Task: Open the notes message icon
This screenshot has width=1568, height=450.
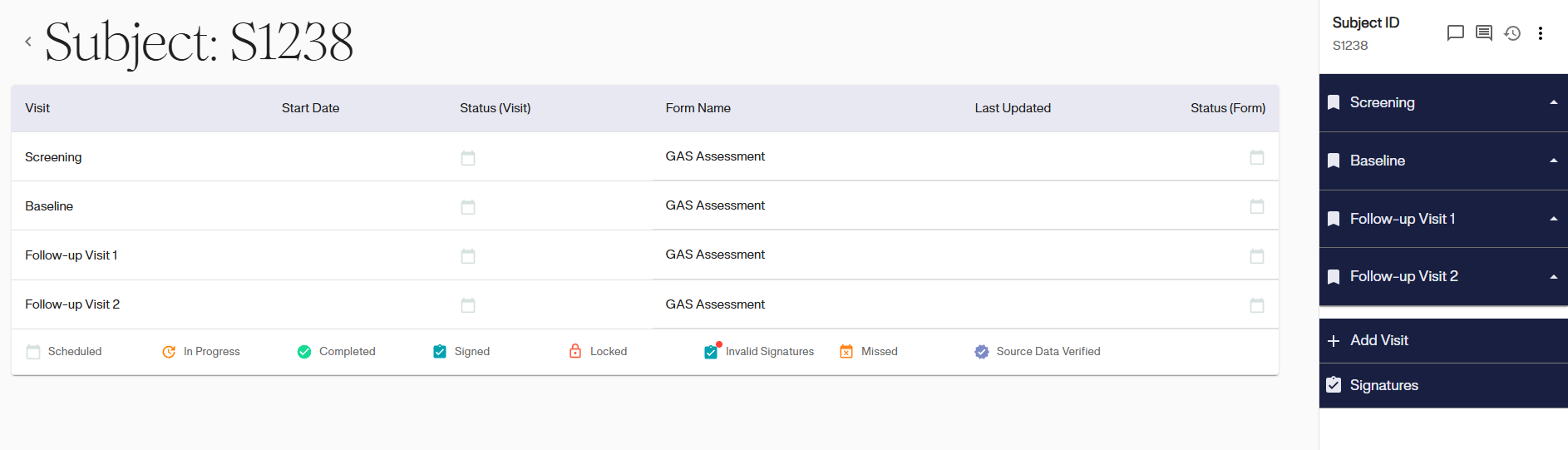Action: 1483,33
